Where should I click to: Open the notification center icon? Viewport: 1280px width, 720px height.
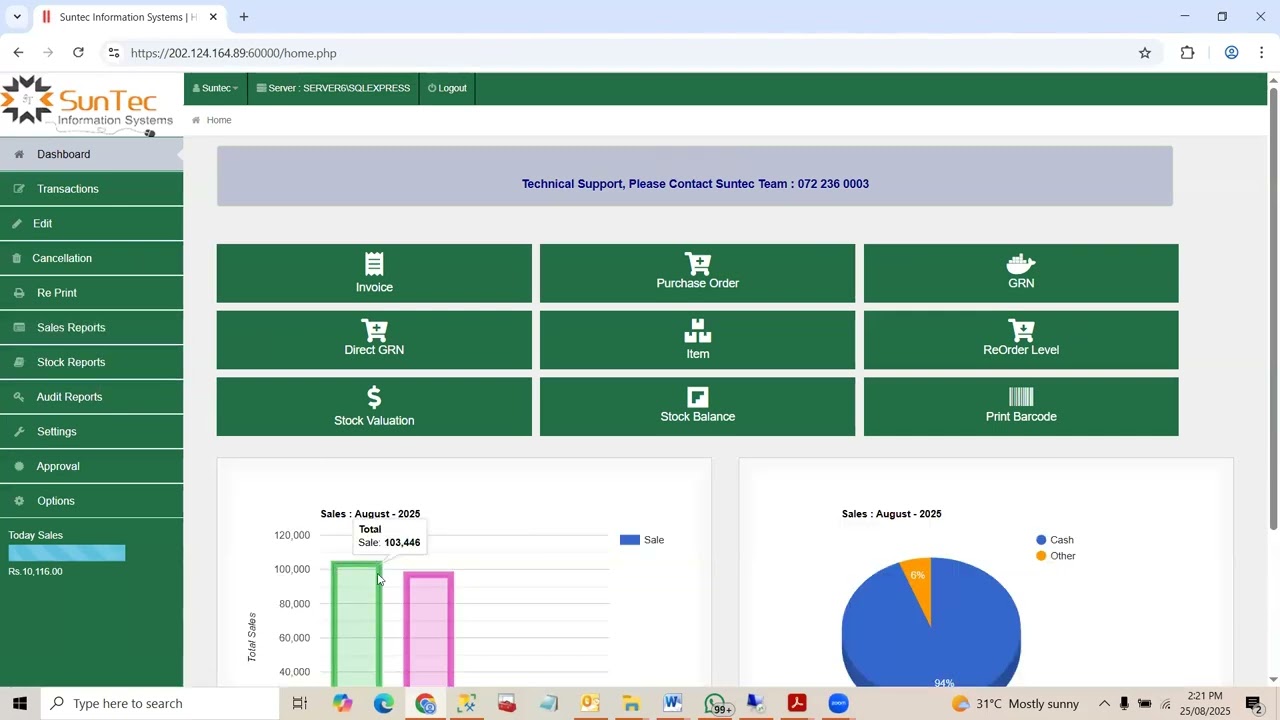(1254, 704)
